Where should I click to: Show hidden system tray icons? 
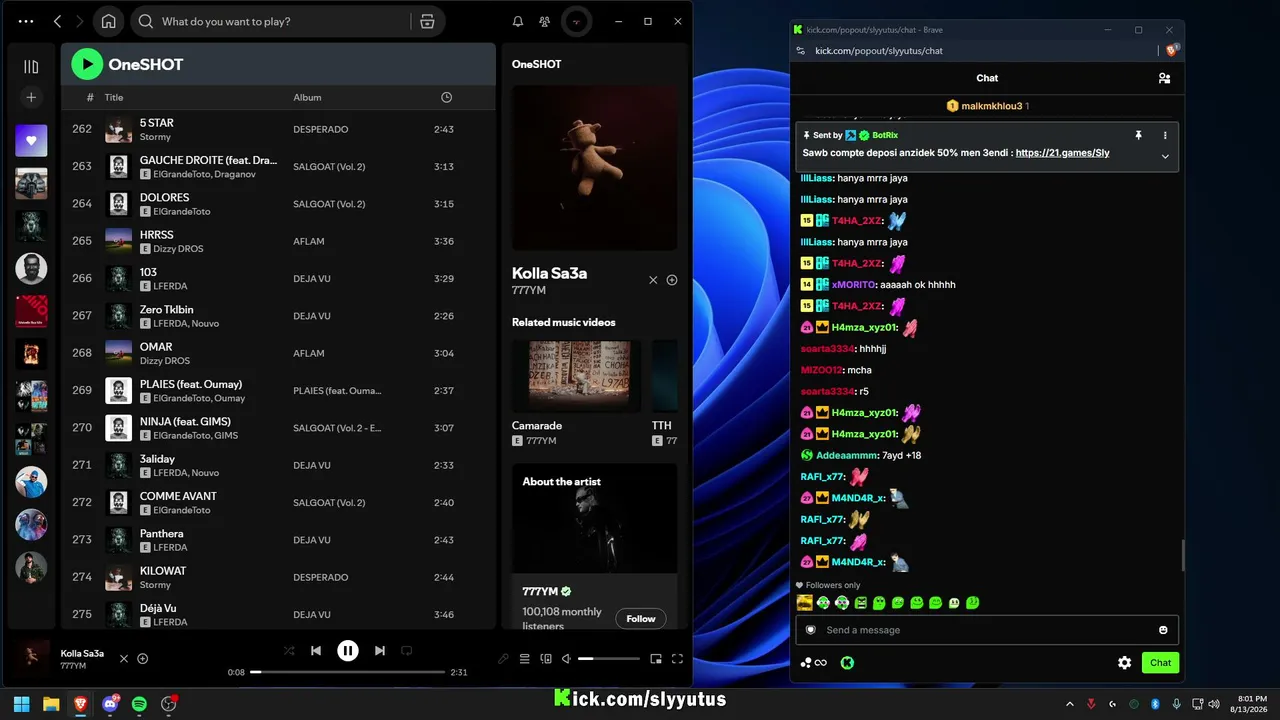[x=1069, y=704]
